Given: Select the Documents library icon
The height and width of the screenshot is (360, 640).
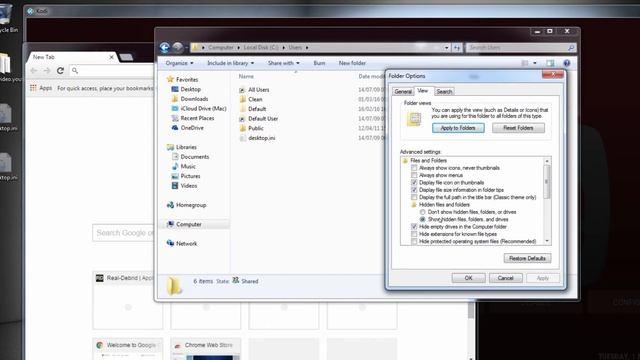Looking at the screenshot, I should 175,157.
